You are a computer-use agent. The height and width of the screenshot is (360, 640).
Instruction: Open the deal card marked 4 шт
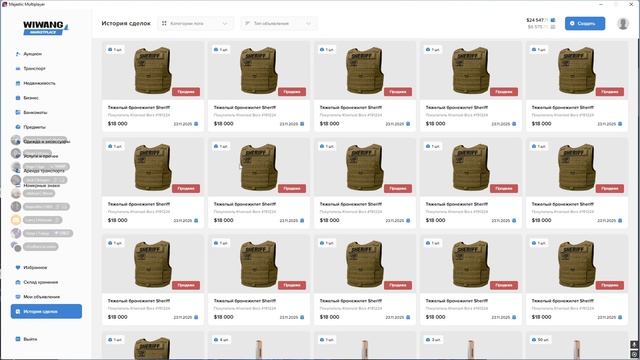259,346
